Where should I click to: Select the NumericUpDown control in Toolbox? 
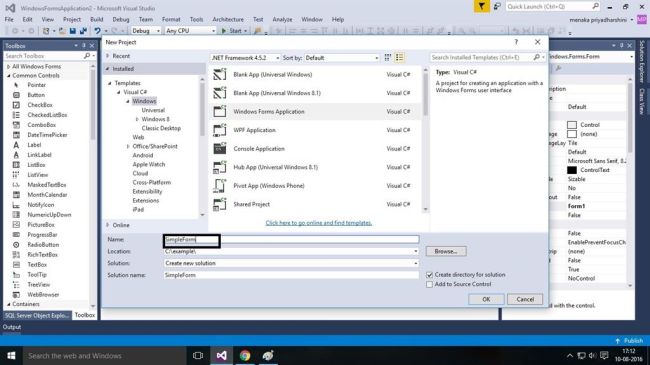49,214
